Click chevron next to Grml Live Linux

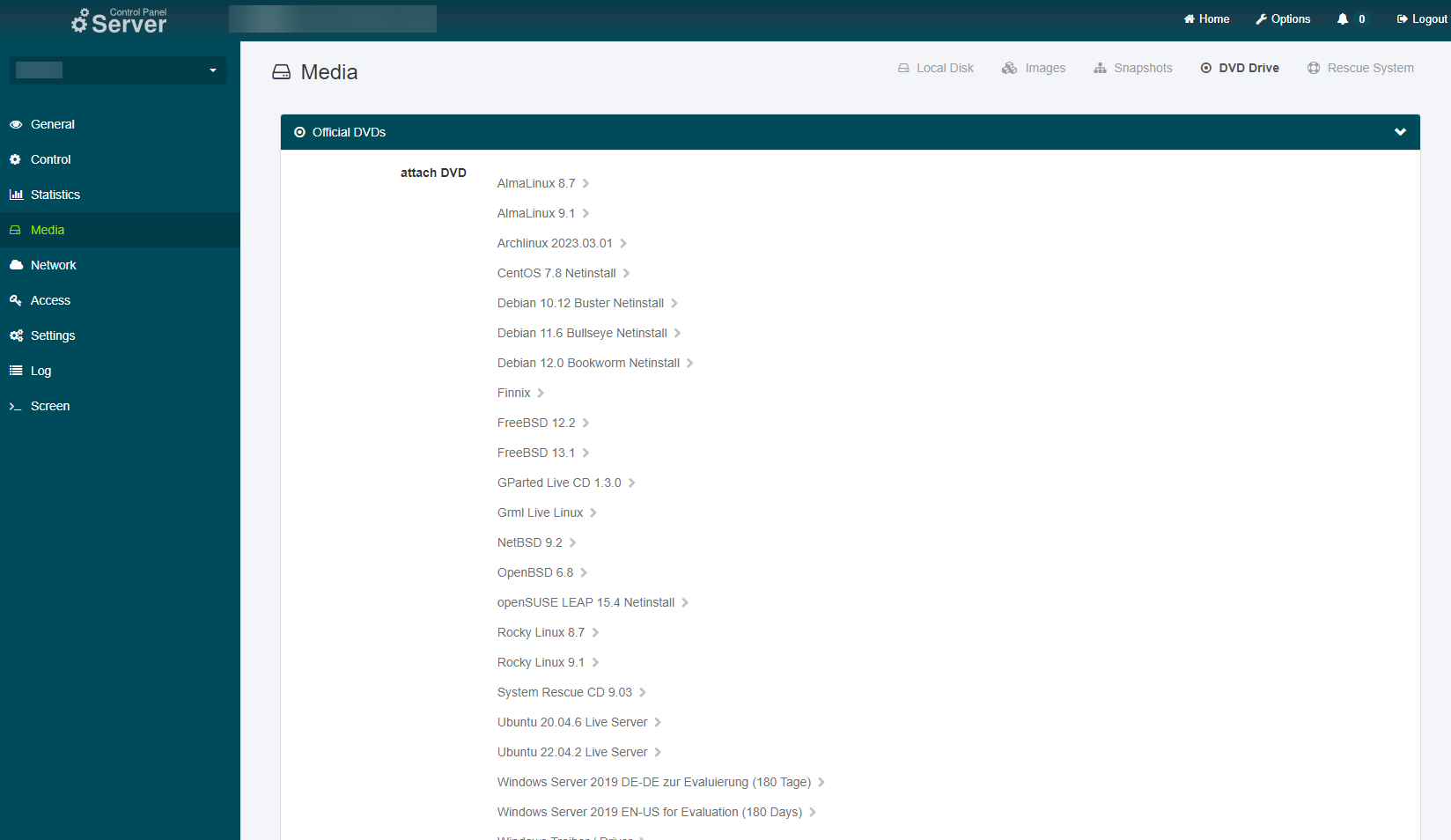tap(593, 512)
